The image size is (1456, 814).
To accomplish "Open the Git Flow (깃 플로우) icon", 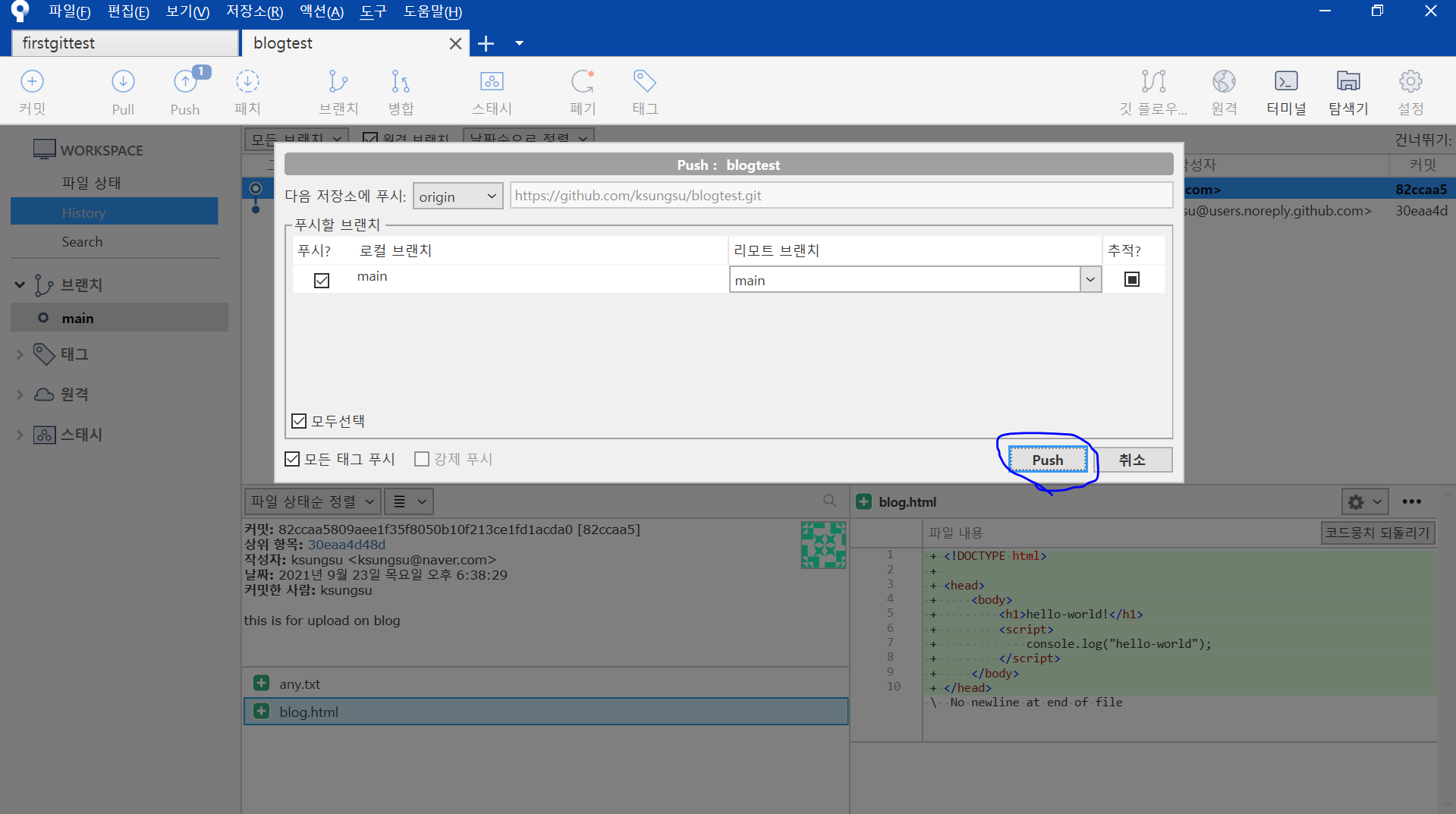I will [1153, 81].
